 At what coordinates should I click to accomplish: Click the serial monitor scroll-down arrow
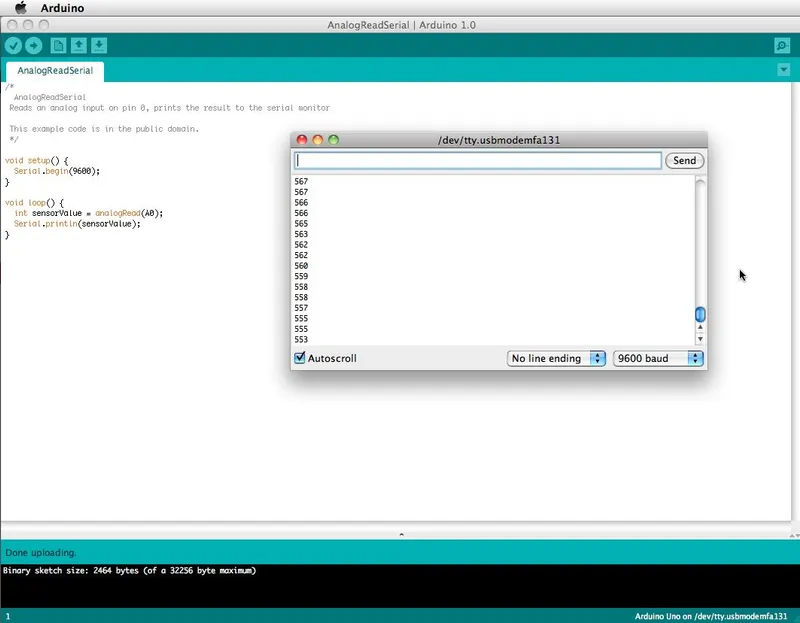[x=700, y=338]
